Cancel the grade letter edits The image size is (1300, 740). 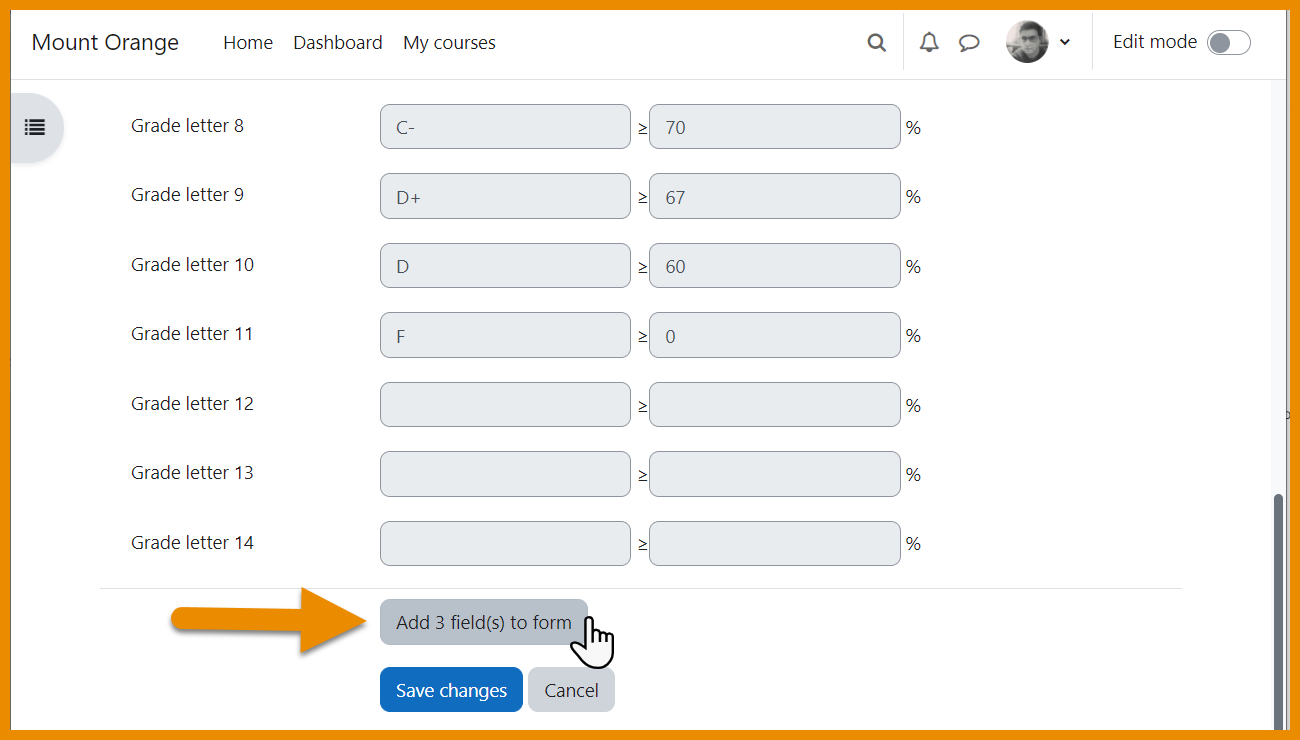pyautogui.click(x=571, y=690)
